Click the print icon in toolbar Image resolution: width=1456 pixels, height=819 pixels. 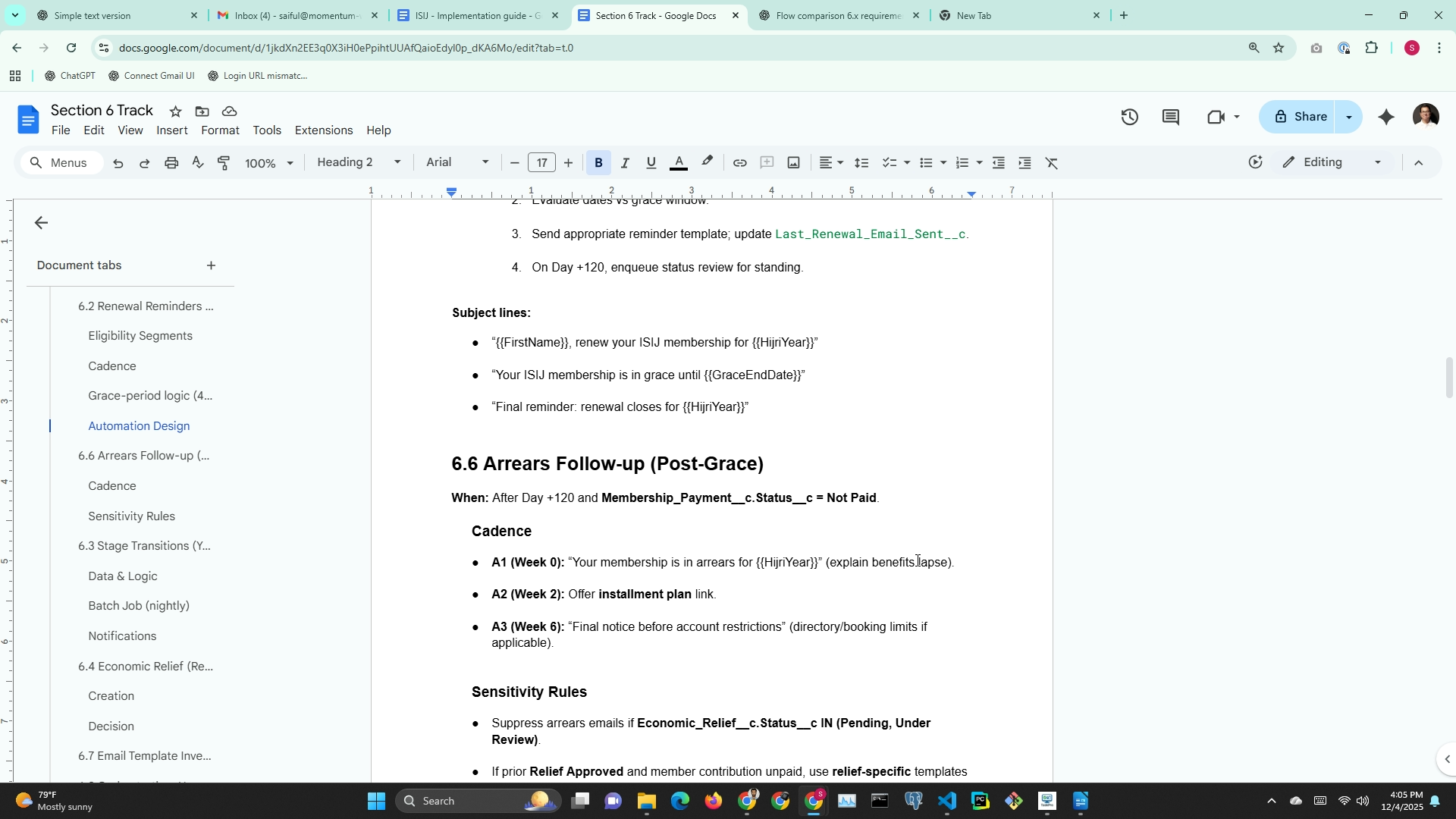pyautogui.click(x=171, y=163)
